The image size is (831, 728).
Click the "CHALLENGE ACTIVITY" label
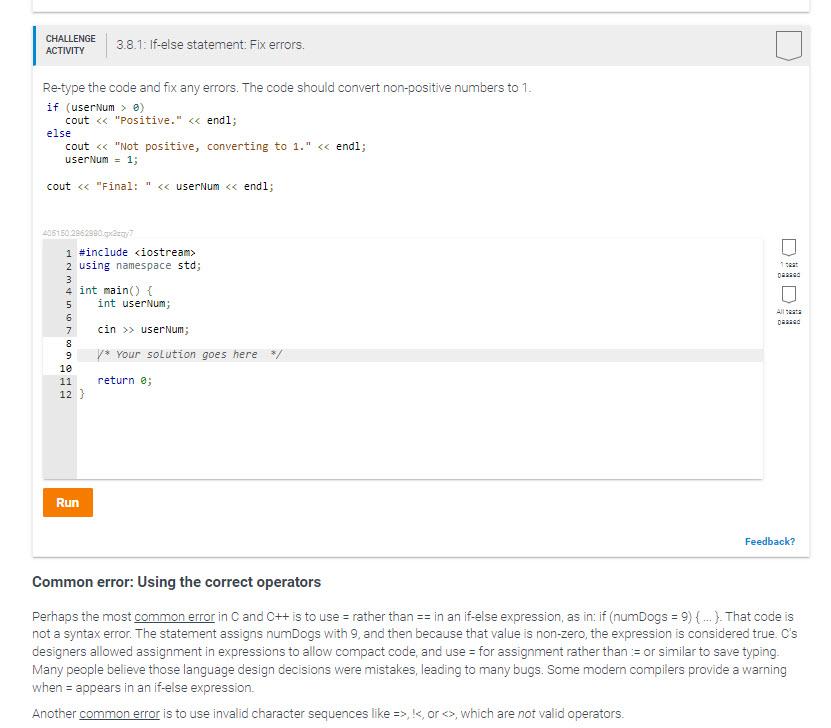(70, 44)
